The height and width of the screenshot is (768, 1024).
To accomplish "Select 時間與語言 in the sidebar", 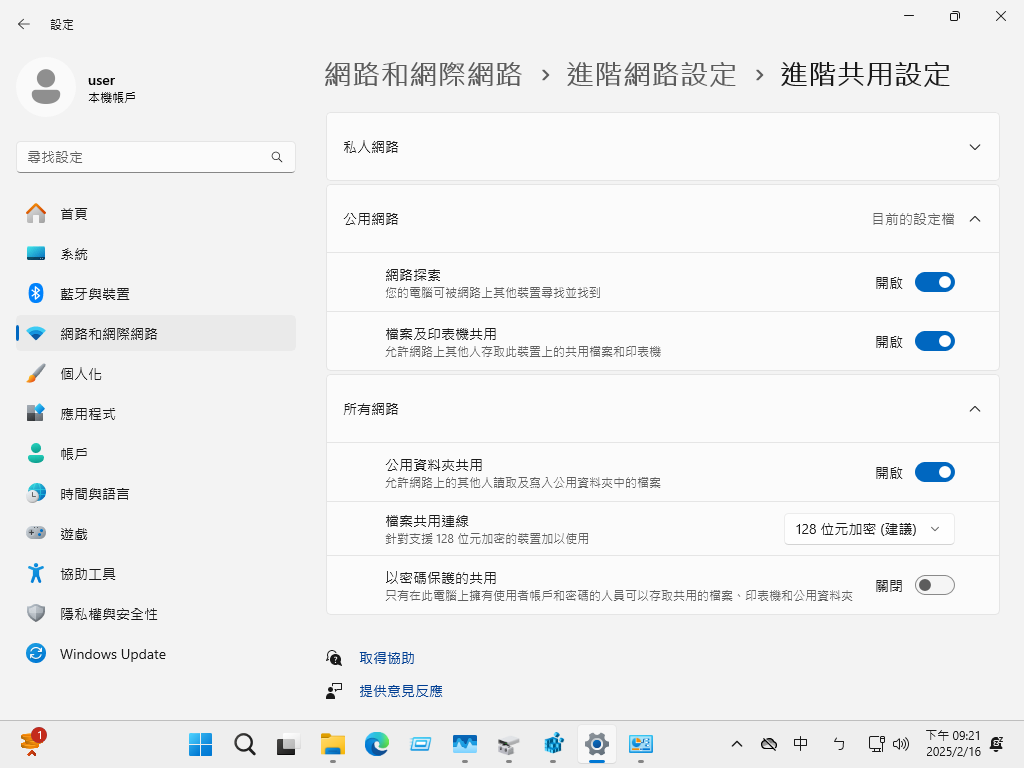I will pos(94,494).
